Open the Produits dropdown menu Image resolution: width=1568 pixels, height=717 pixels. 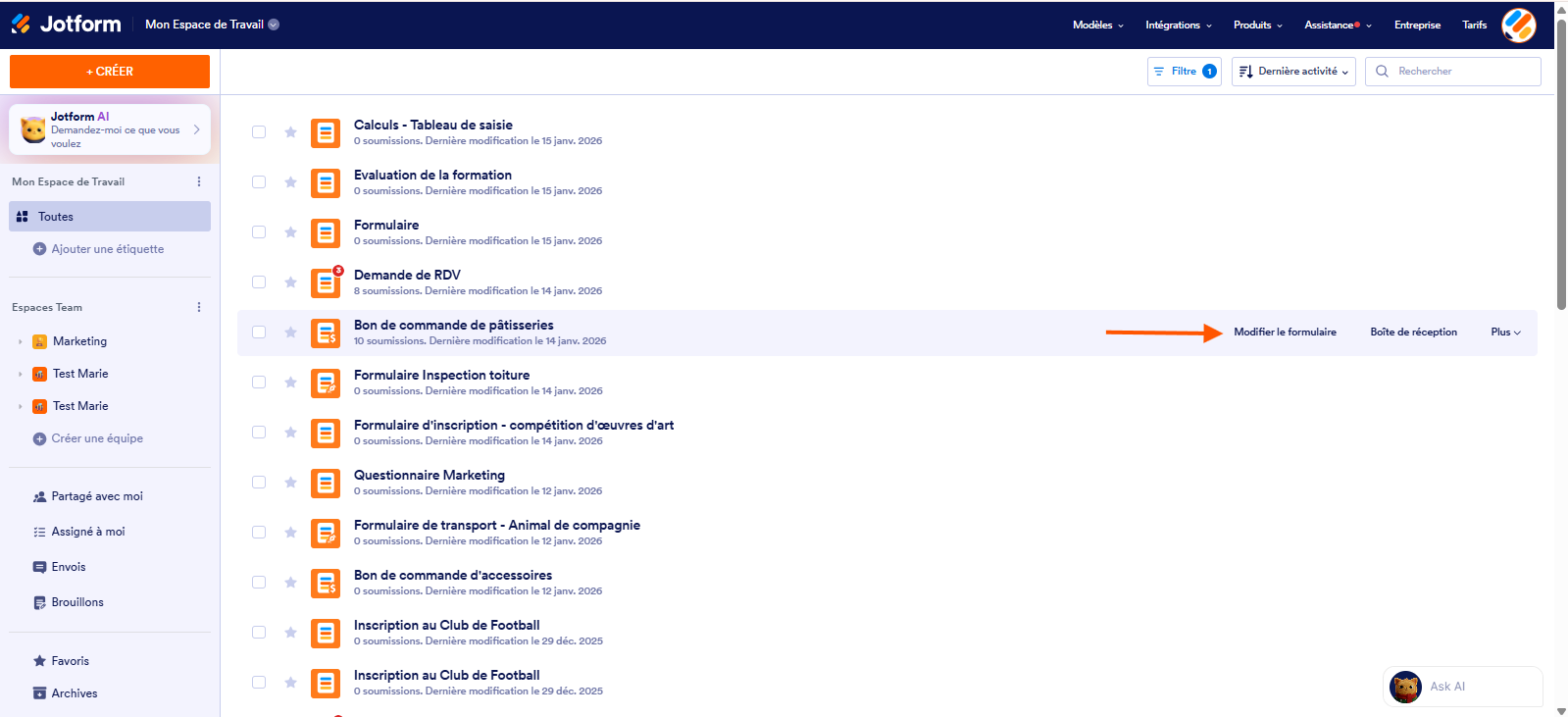[x=1257, y=25]
